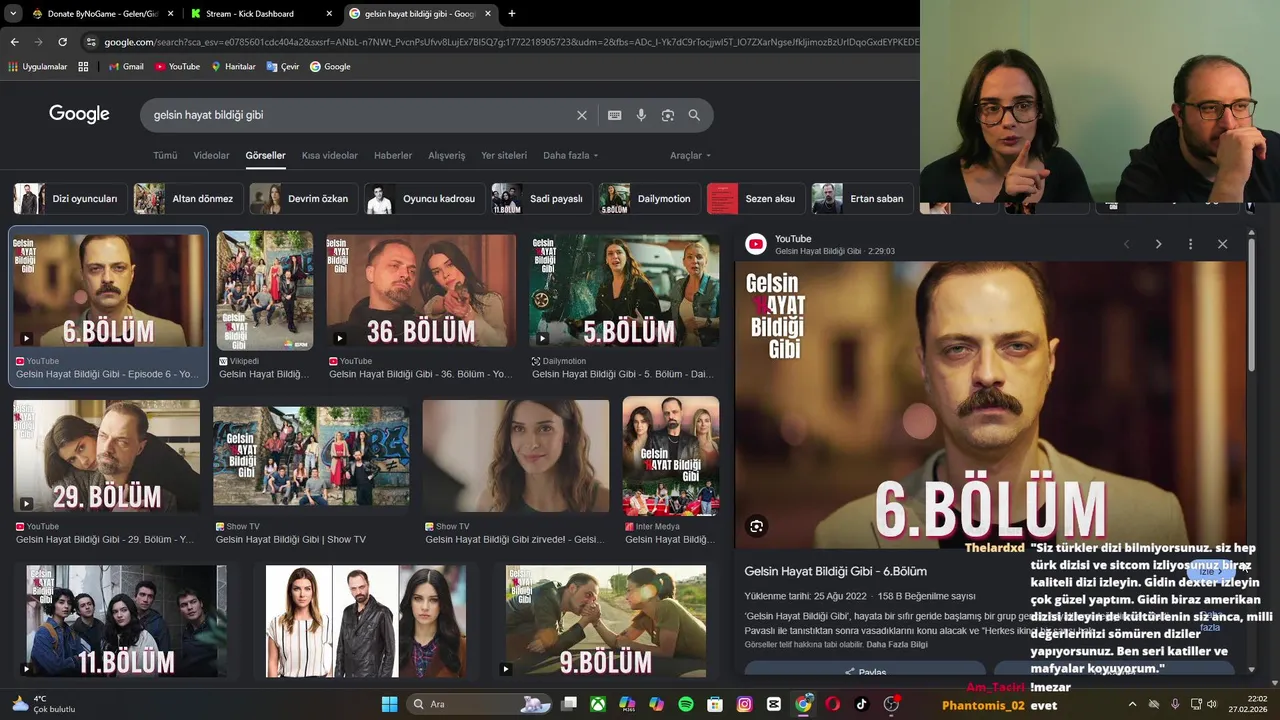Open the Gmail bookmark
The width and height of the screenshot is (1280, 720).
pos(125,67)
